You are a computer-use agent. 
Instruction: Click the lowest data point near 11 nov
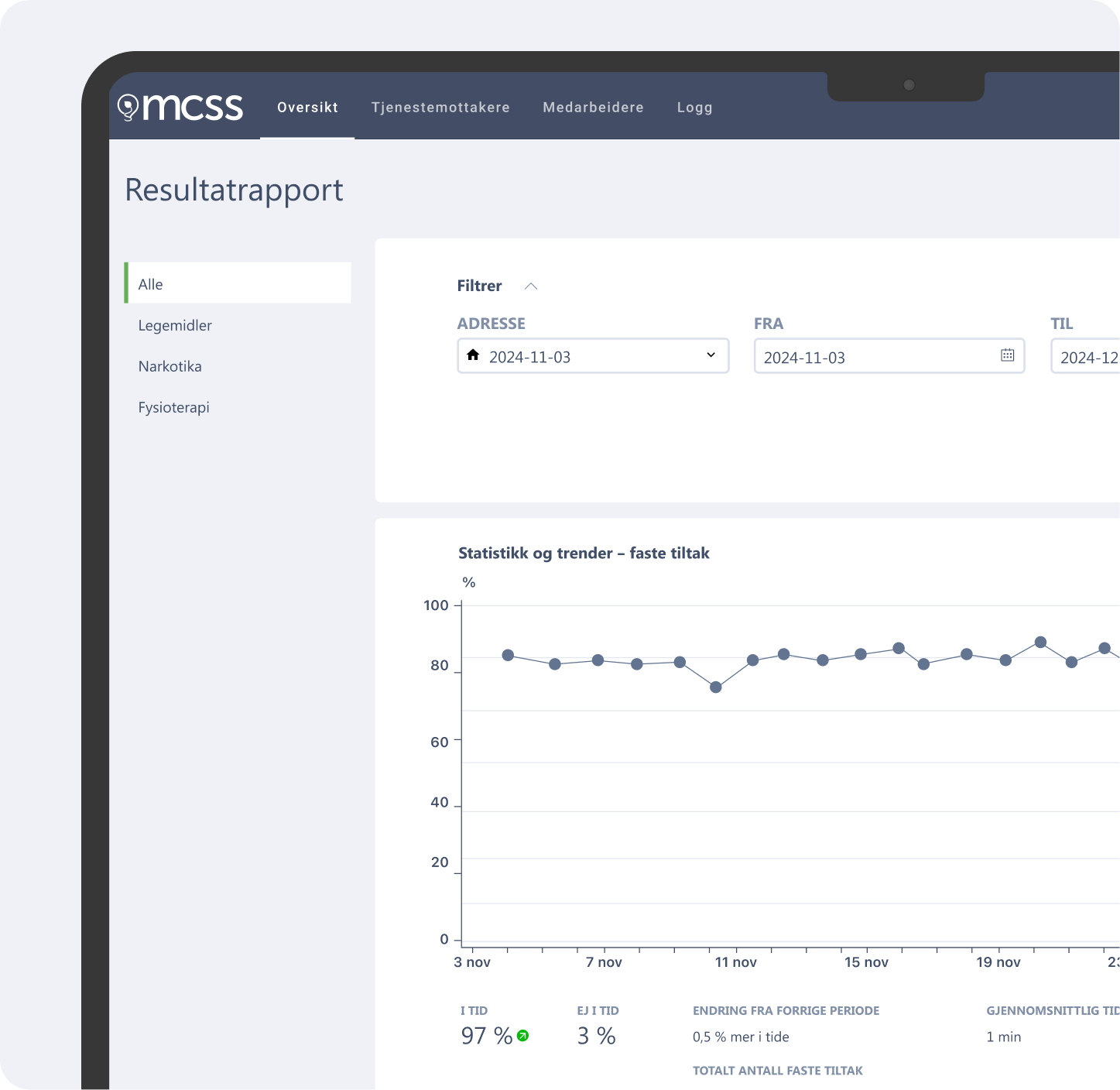click(x=716, y=687)
